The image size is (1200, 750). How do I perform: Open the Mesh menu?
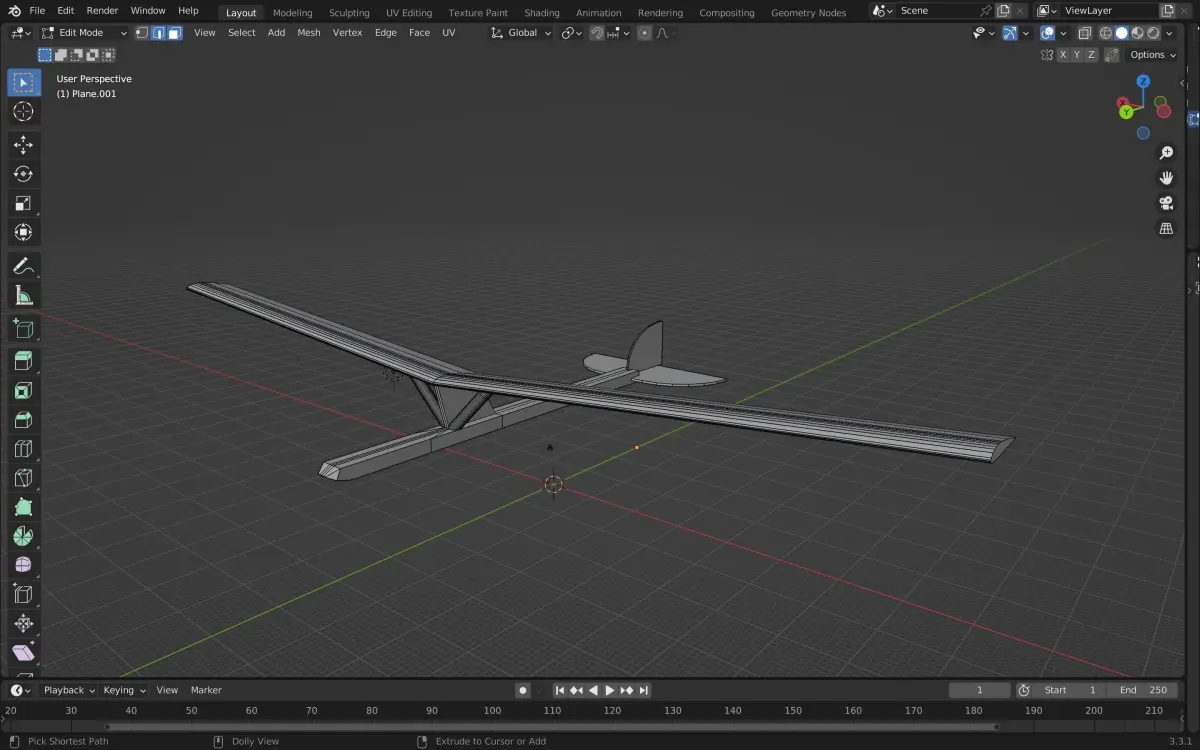click(x=309, y=32)
